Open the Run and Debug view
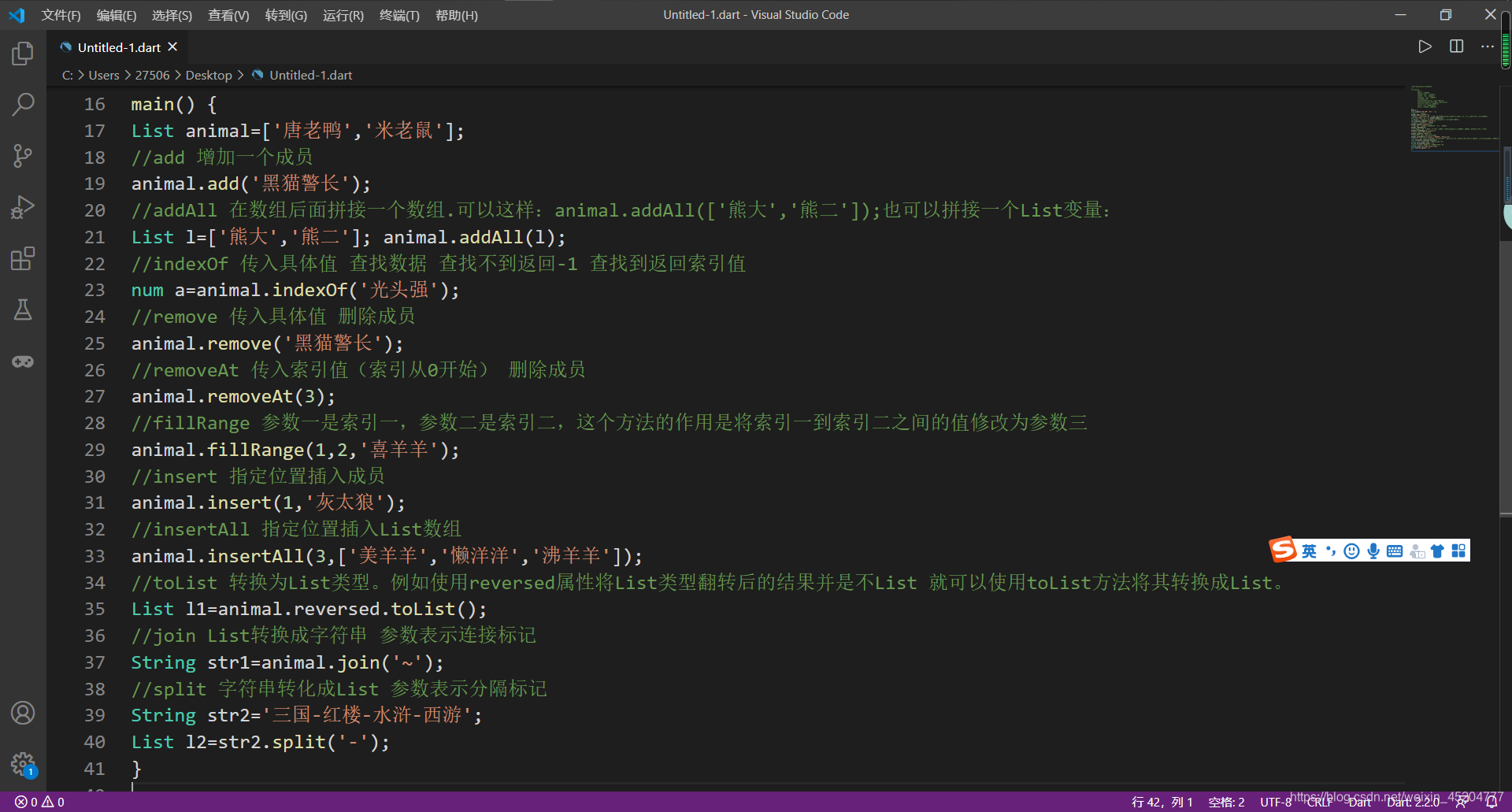Image resolution: width=1512 pixels, height=812 pixels. coord(23,207)
